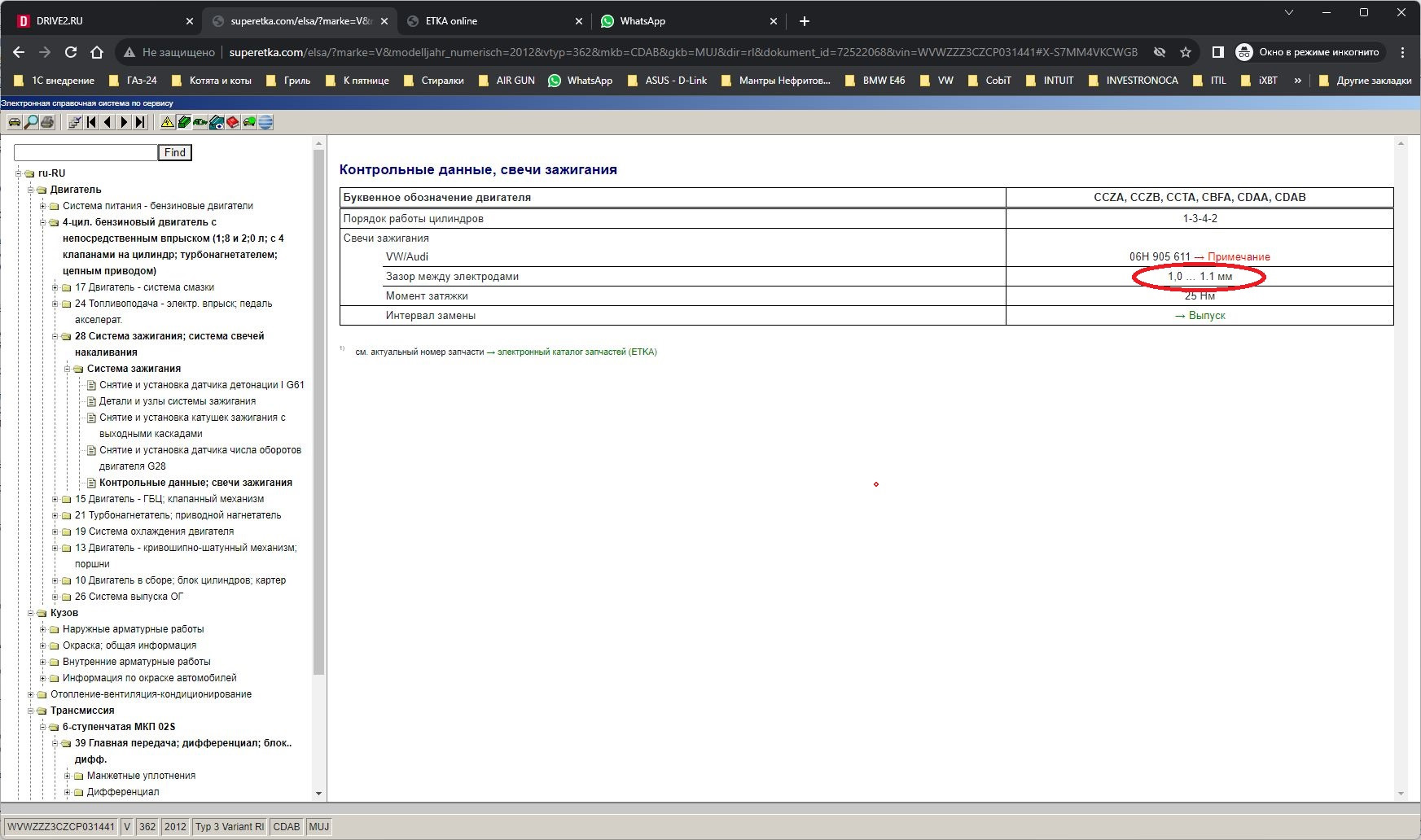Screen dimensions: 1421x840
Task: Switch to the WhatsApp browser tab
Action: click(x=688, y=21)
